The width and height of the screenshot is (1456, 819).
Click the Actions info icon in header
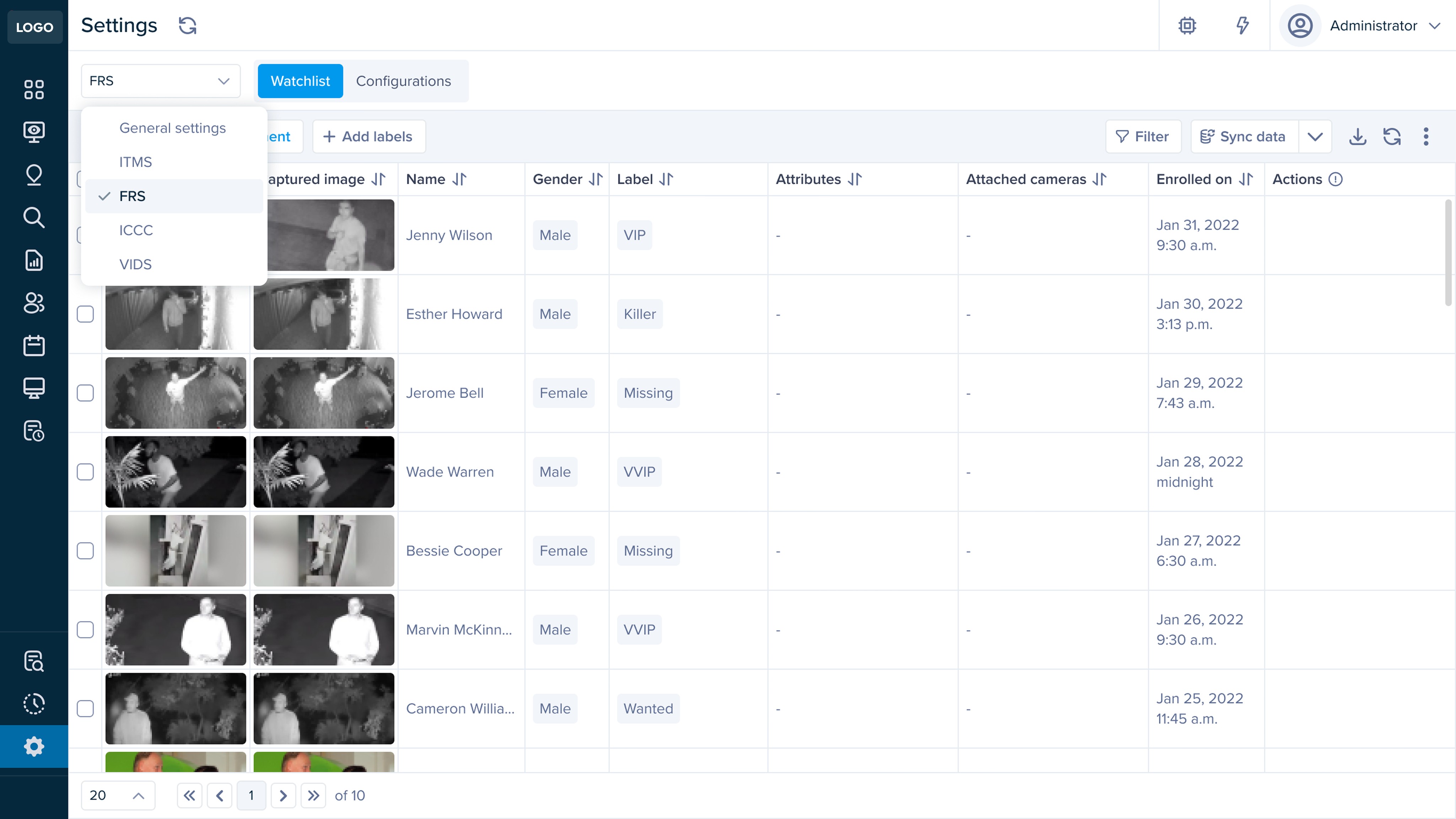(1335, 179)
